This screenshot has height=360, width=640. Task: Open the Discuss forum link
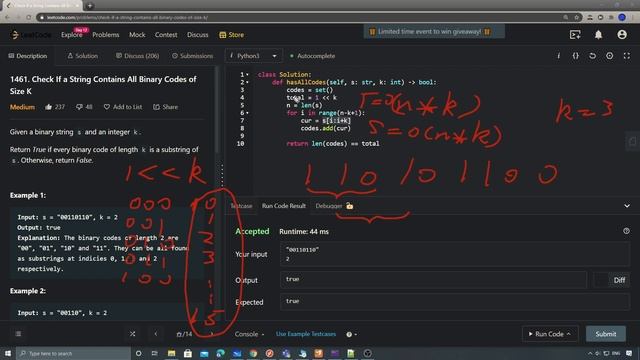(x=198, y=35)
